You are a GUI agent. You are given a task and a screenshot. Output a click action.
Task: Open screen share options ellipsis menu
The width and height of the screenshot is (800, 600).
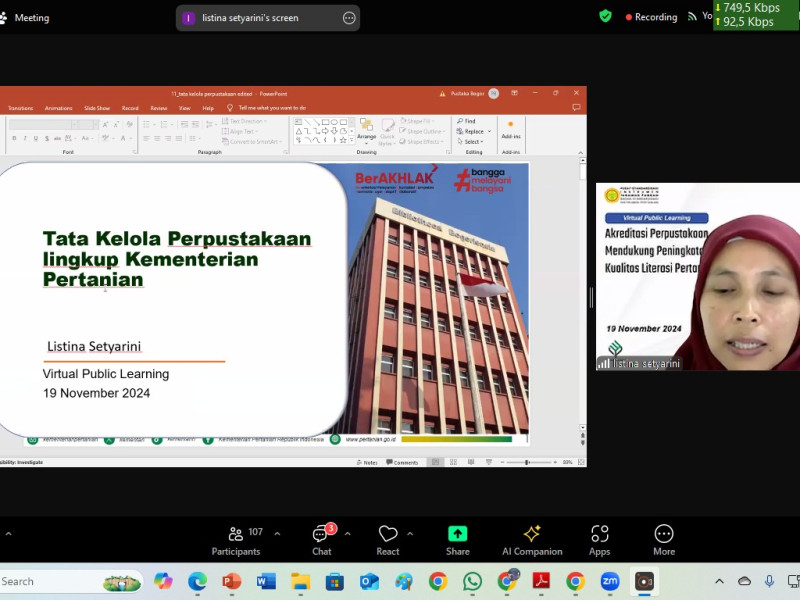(x=349, y=18)
